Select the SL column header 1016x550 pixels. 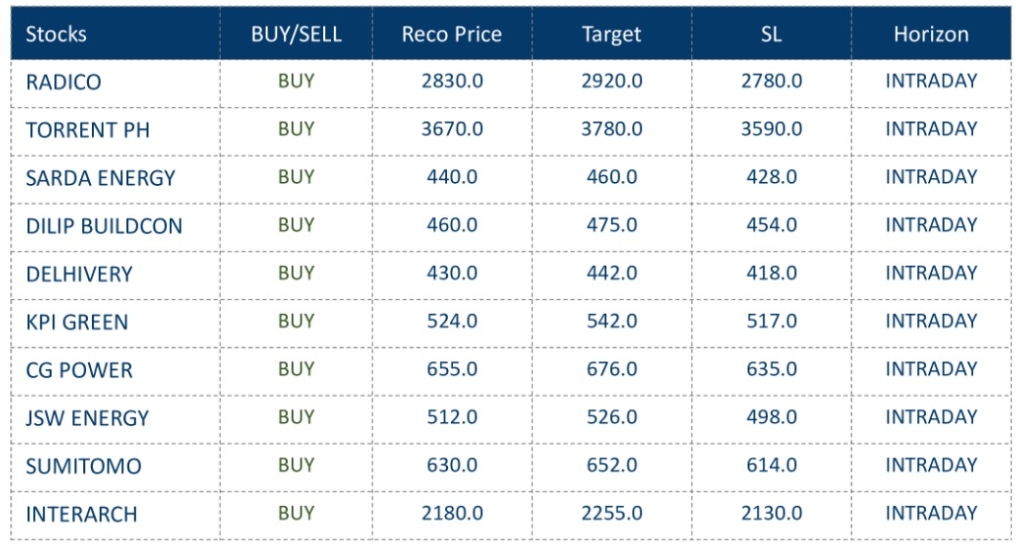point(771,34)
